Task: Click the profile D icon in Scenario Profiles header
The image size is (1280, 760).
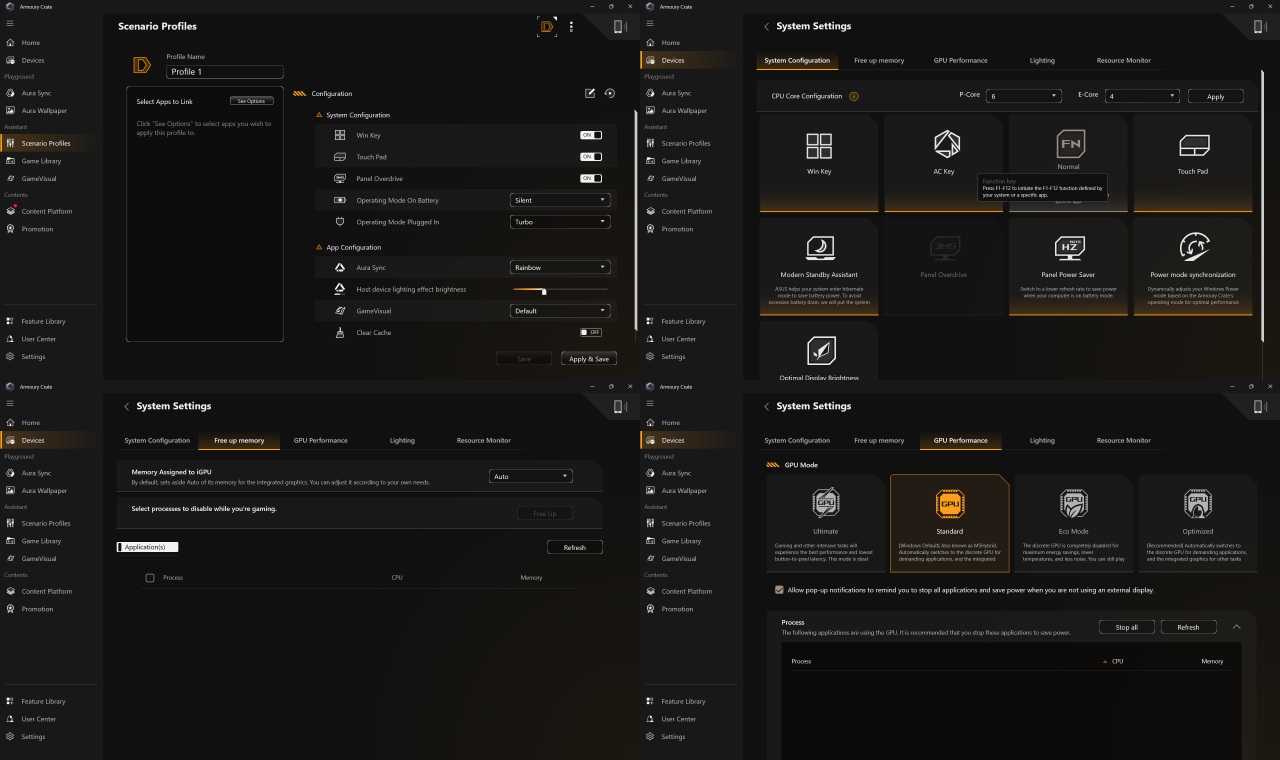Action: click(x=547, y=26)
